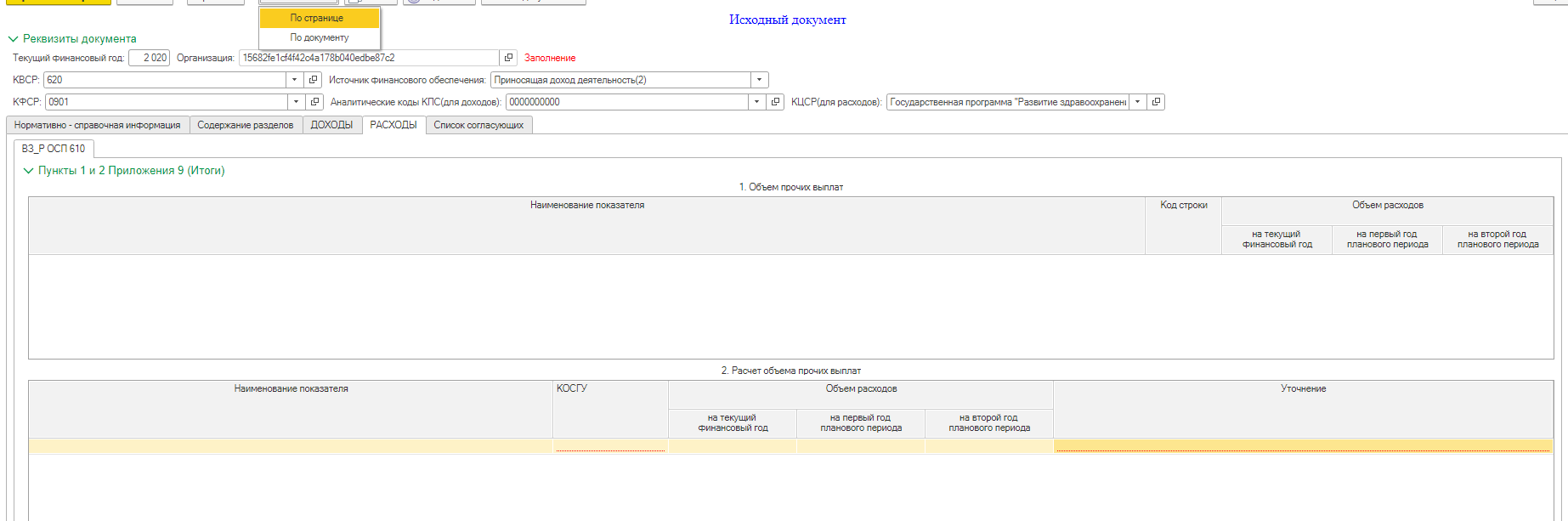Image resolution: width=1568 pixels, height=521 pixels.
Task: Open the Содержание разделов tab
Action: [x=246, y=125]
